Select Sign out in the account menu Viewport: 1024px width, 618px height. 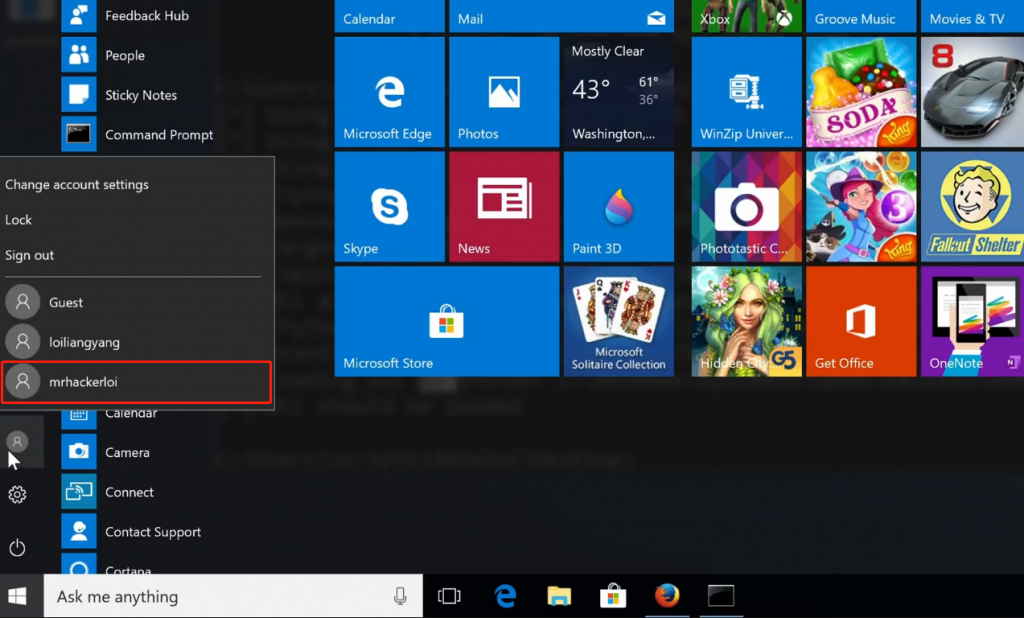point(30,255)
